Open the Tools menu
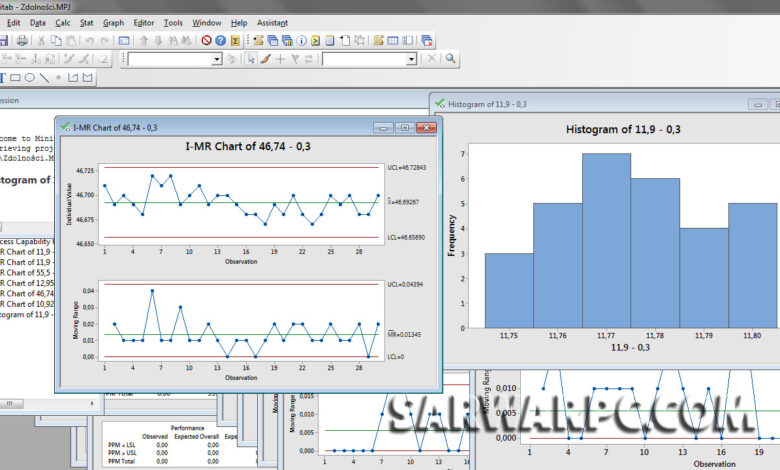 pyautogui.click(x=173, y=23)
